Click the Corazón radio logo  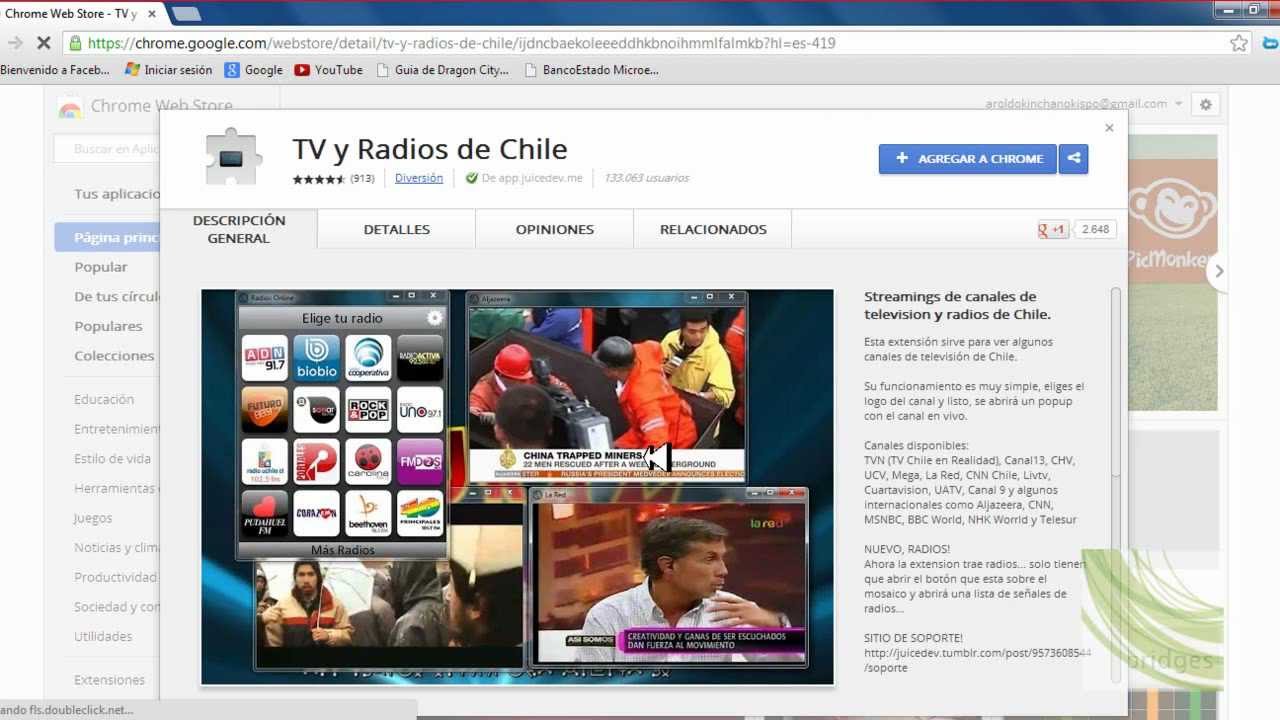[317, 513]
